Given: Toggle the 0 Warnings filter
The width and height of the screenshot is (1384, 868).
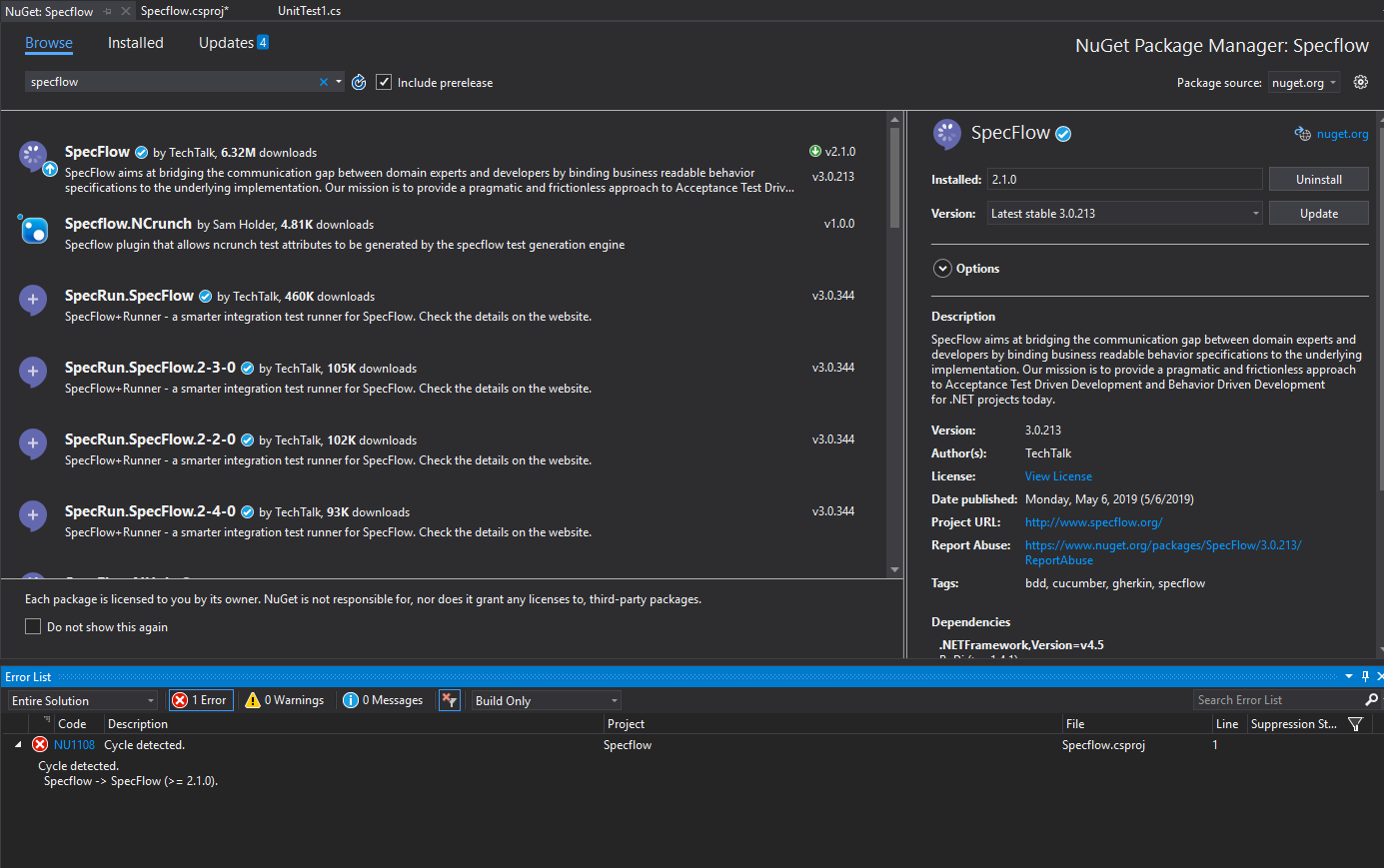Looking at the screenshot, I should (x=284, y=699).
